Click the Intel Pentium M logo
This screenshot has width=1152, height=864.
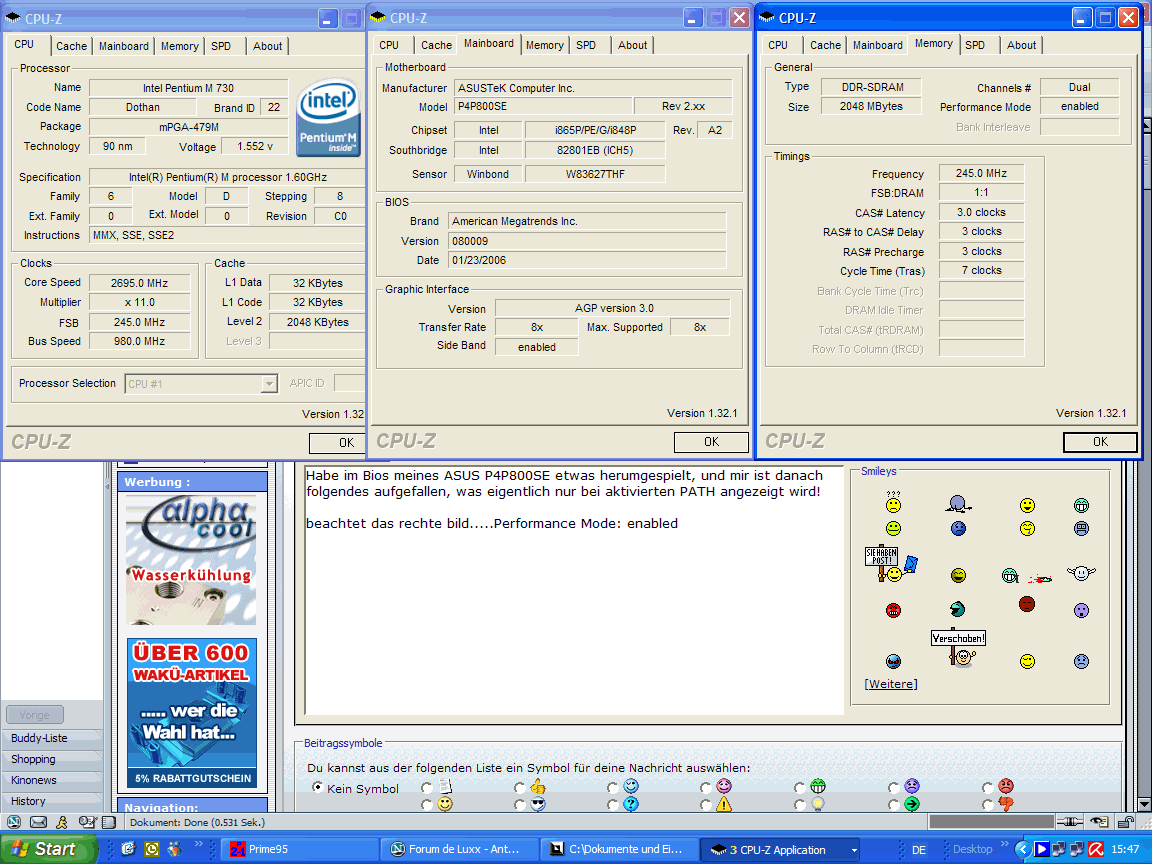[328, 118]
